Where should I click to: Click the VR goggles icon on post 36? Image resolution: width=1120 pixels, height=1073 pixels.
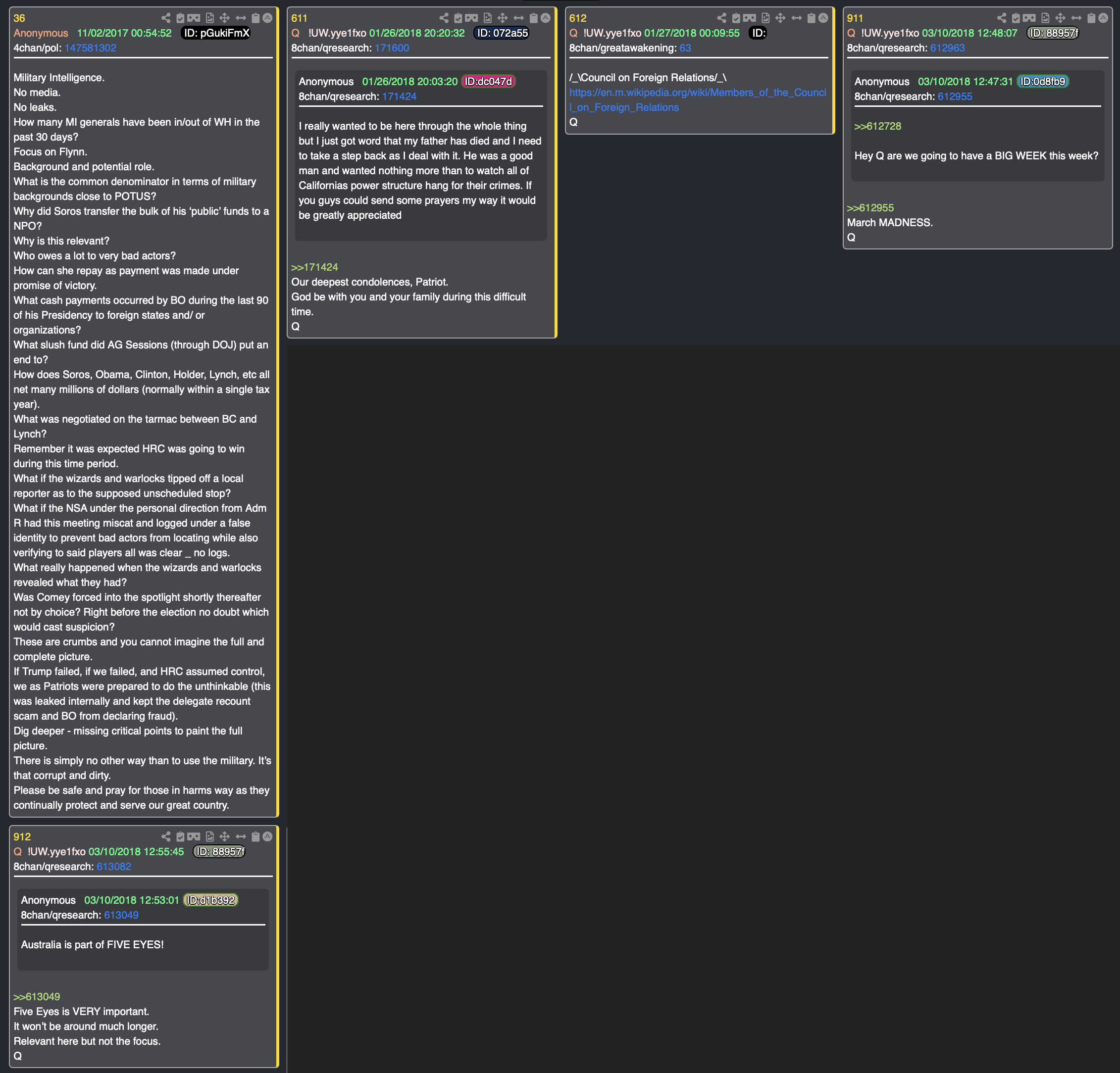tap(194, 18)
